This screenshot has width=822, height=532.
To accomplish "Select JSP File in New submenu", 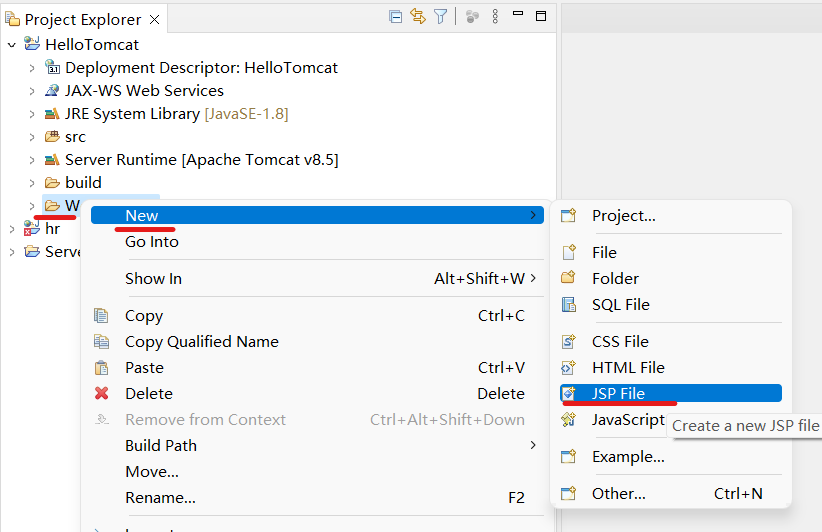I will click(x=618, y=393).
